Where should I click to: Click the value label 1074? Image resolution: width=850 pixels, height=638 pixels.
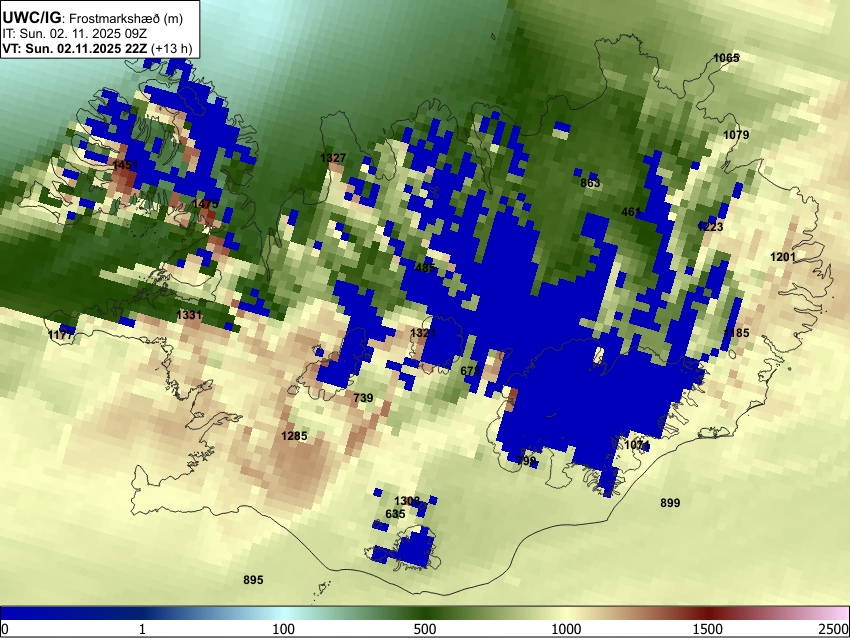tap(637, 445)
